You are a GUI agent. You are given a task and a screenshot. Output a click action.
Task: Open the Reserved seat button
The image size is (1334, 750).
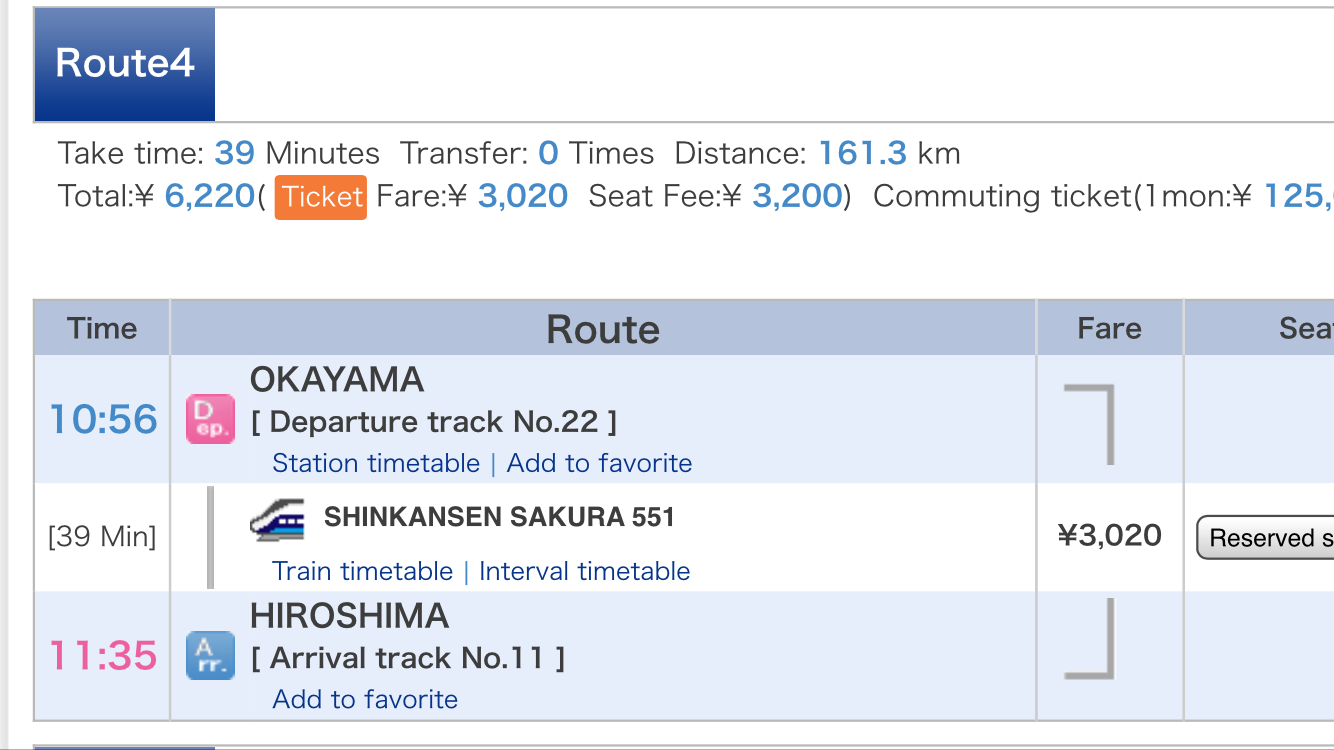(1266, 538)
